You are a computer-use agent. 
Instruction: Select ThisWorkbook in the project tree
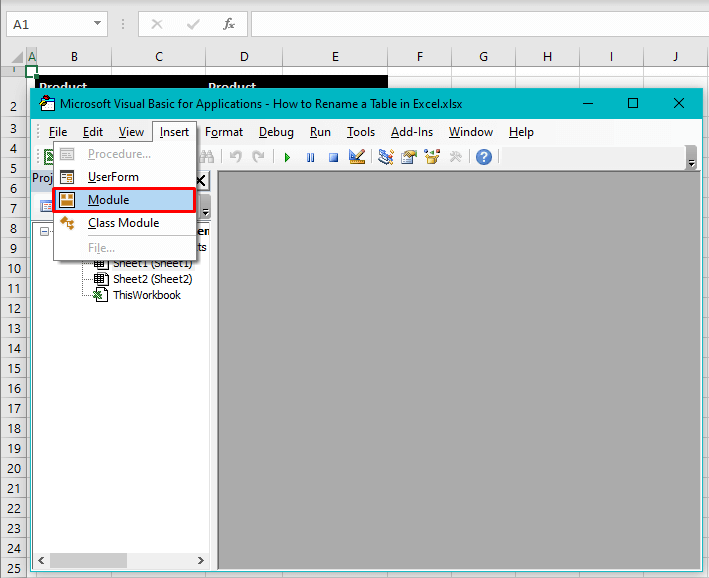(x=146, y=295)
